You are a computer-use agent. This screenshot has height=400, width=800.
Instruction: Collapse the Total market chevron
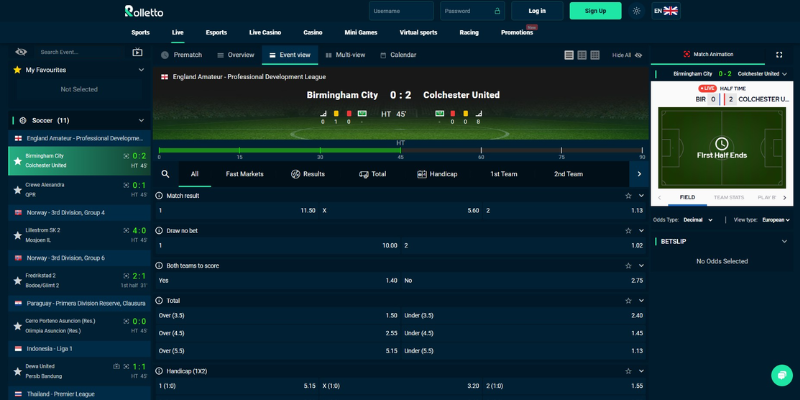click(641, 301)
